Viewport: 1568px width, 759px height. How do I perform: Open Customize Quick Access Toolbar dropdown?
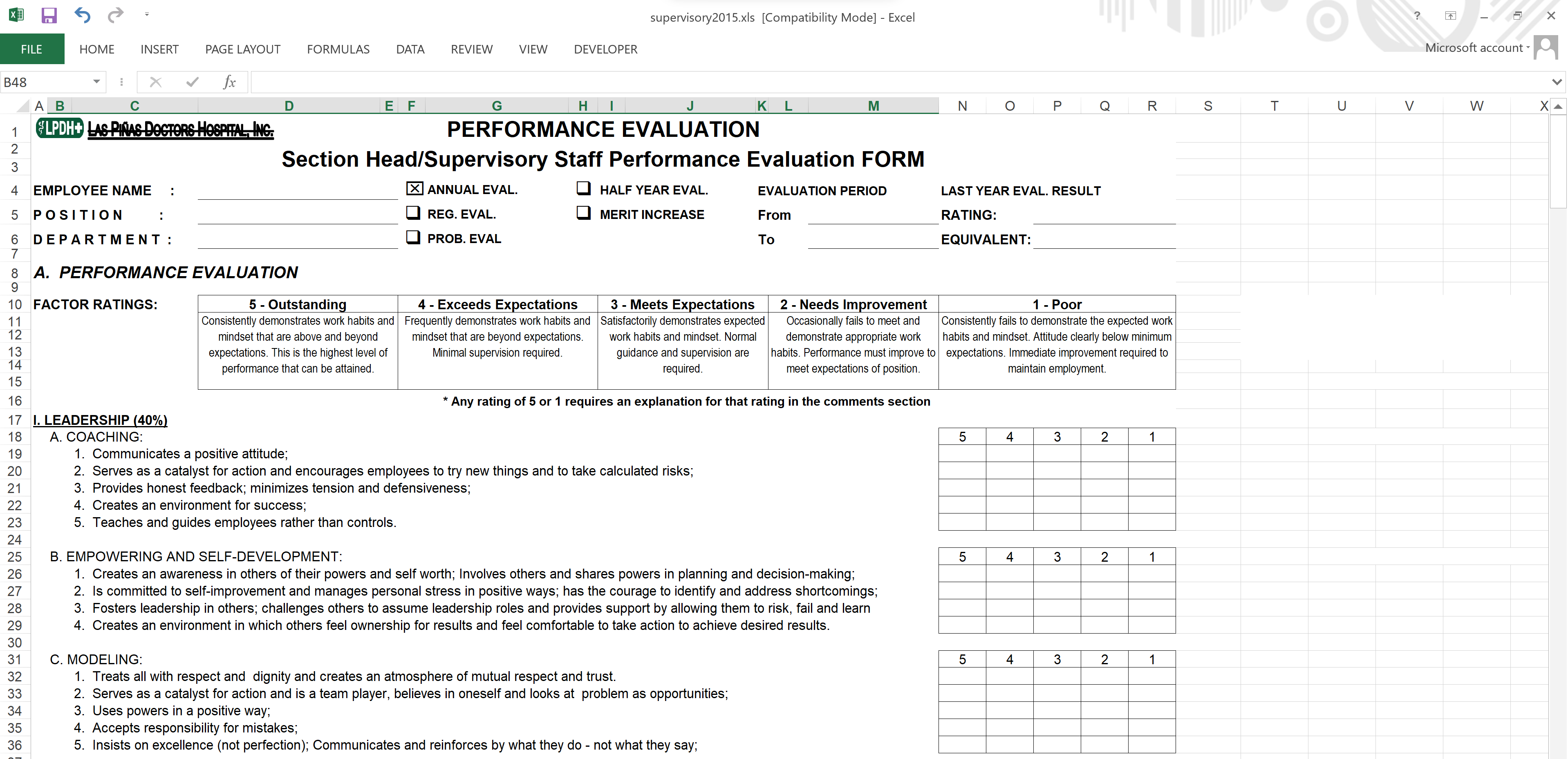coord(147,15)
